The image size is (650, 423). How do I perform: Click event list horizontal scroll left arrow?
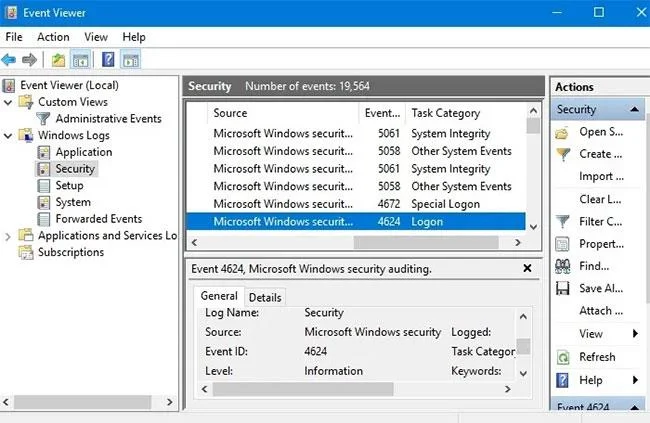coord(194,243)
